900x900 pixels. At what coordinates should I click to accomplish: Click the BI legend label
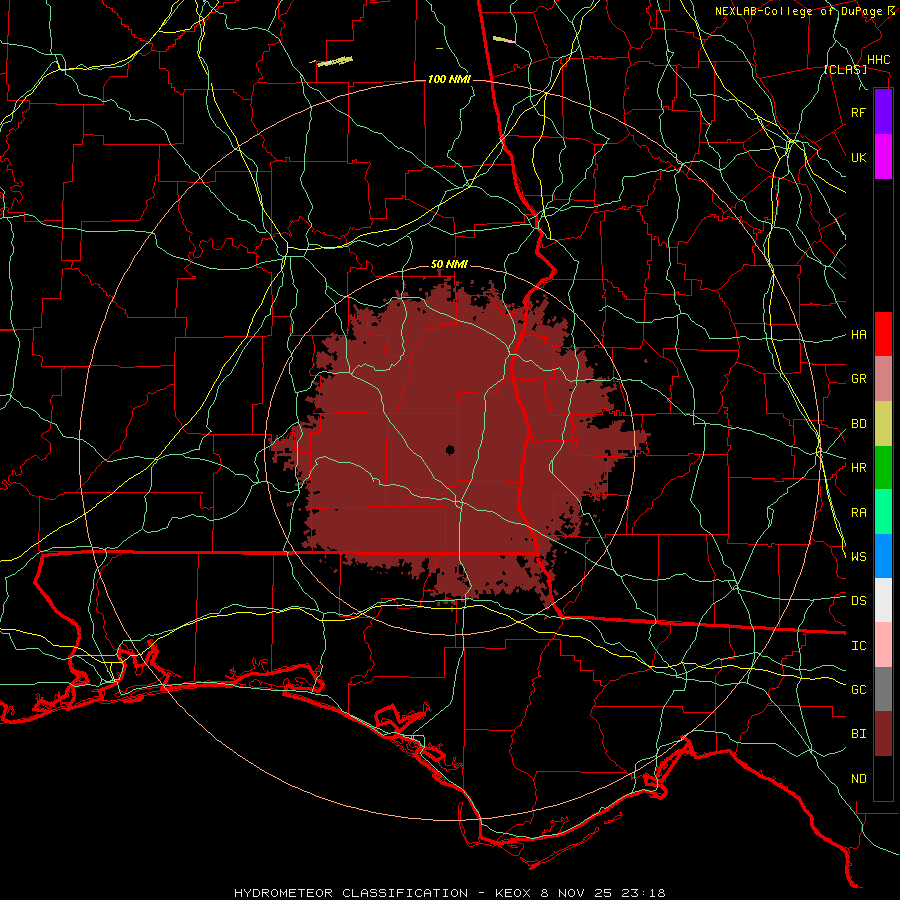(858, 734)
